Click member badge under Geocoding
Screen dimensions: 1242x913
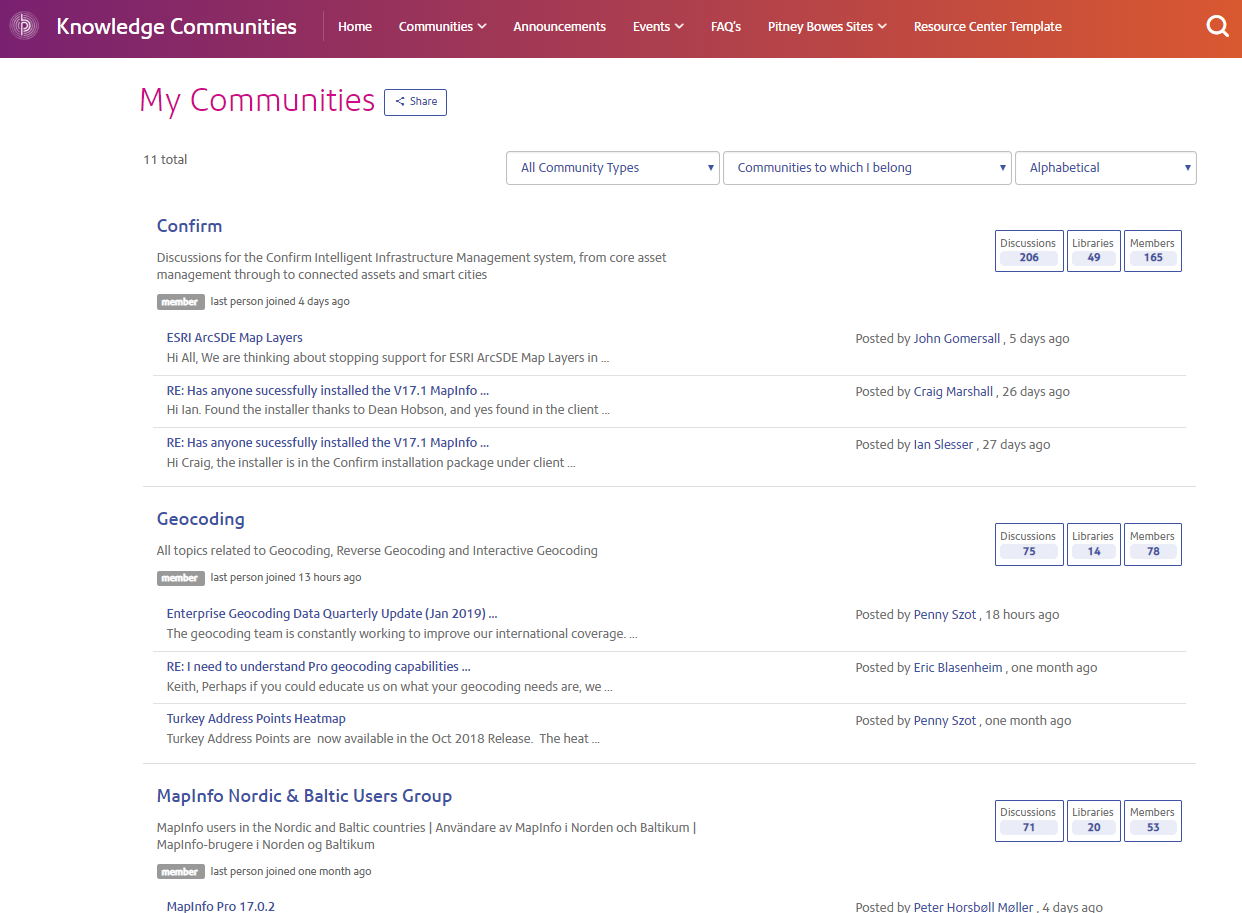(x=180, y=578)
